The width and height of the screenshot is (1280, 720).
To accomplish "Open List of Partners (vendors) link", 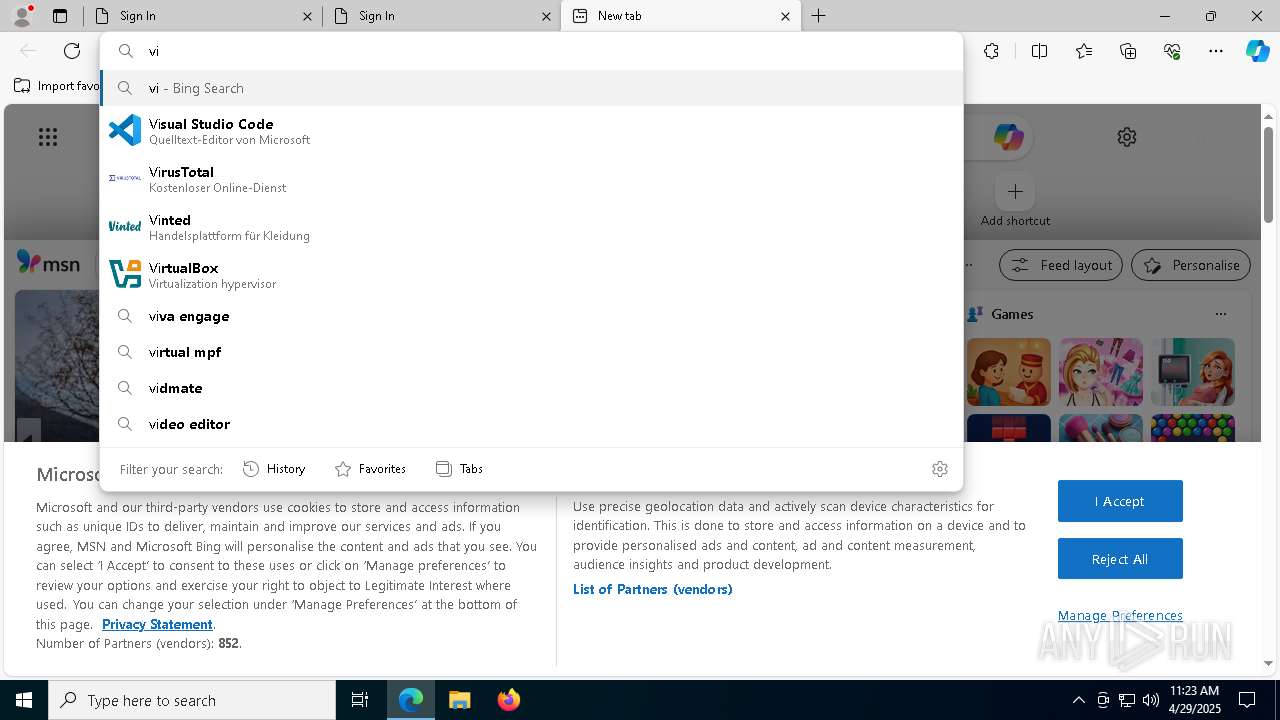I will [x=653, y=589].
